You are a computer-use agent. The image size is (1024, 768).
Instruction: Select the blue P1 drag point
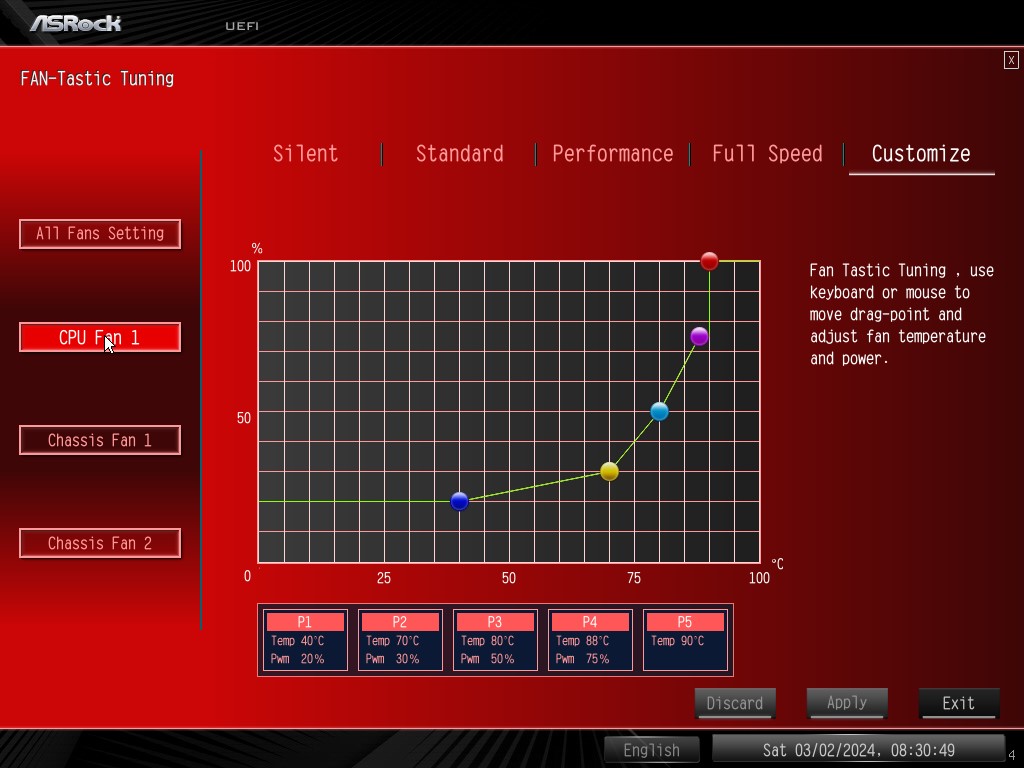[x=460, y=501]
